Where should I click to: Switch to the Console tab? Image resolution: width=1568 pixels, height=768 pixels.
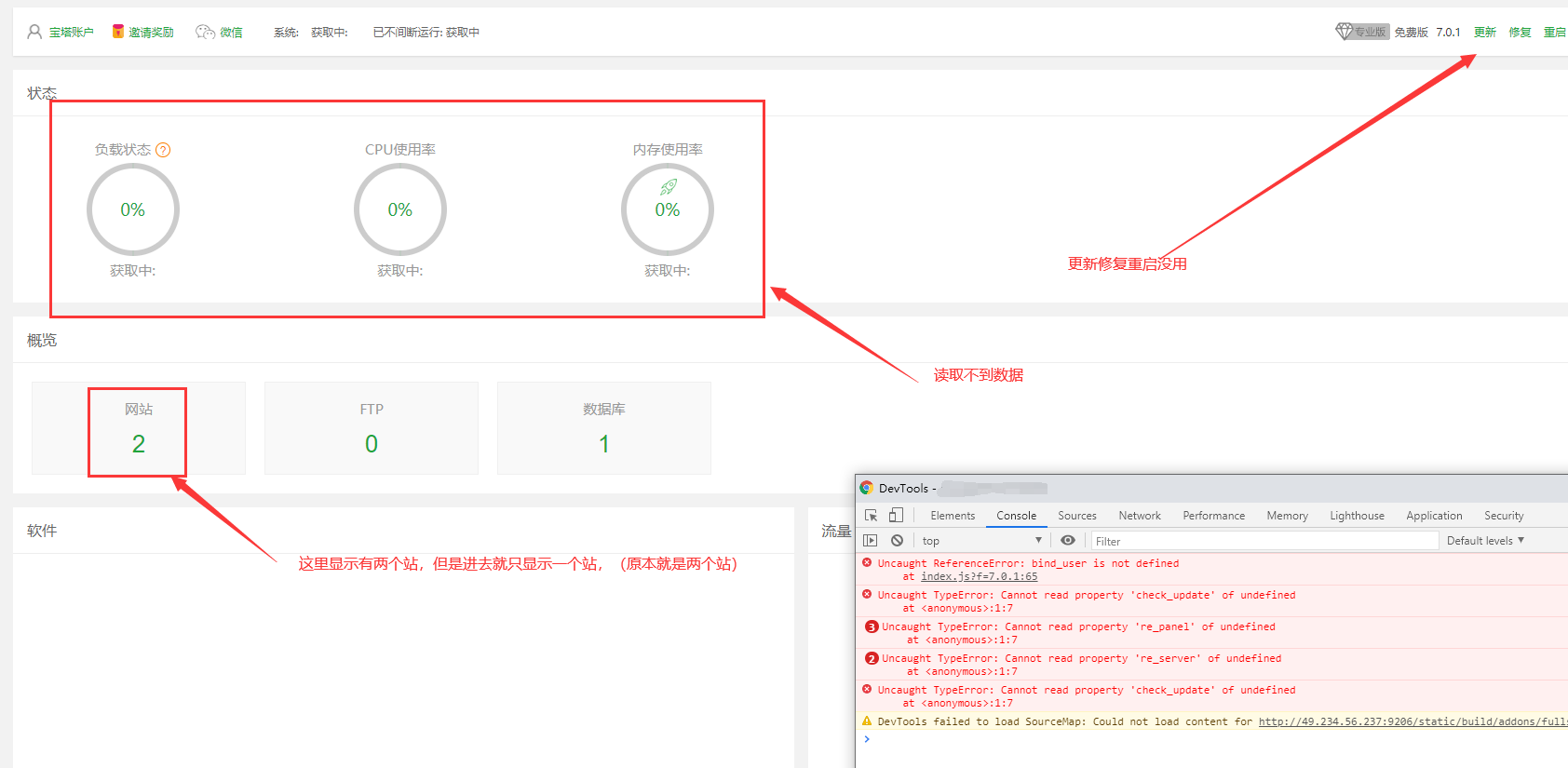(1016, 516)
